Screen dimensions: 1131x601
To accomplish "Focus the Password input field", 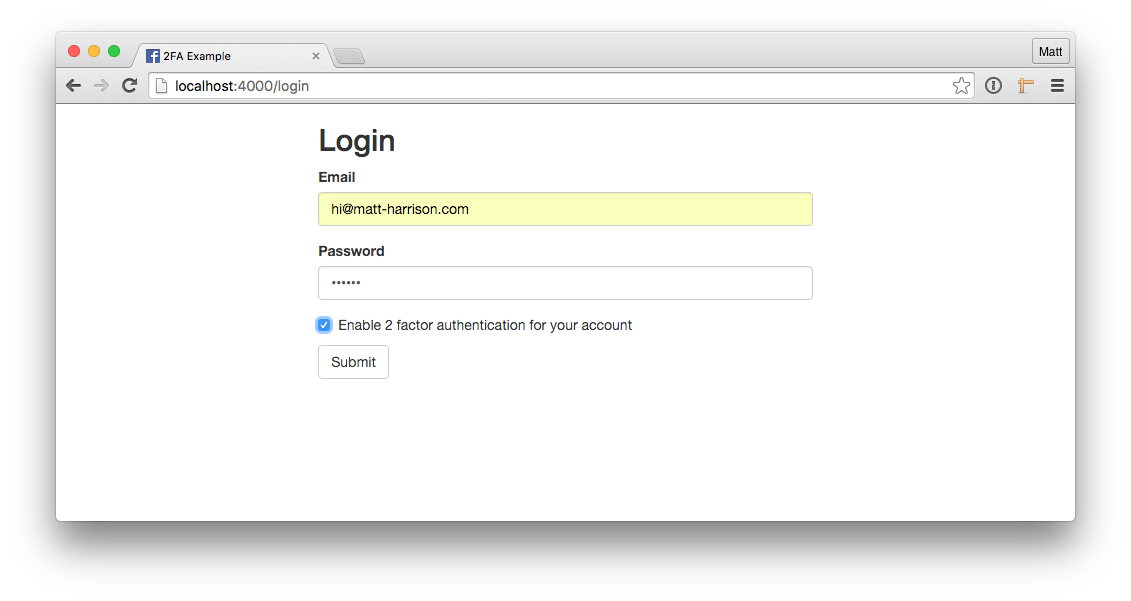I will (x=566, y=283).
